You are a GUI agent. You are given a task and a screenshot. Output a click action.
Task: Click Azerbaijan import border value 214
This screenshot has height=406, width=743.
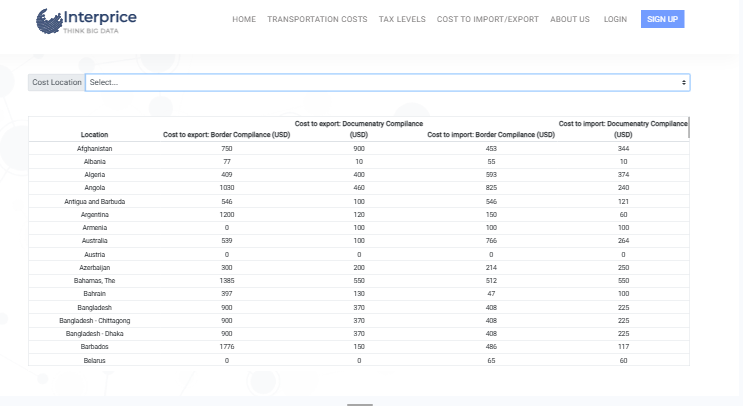[x=491, y=268]
